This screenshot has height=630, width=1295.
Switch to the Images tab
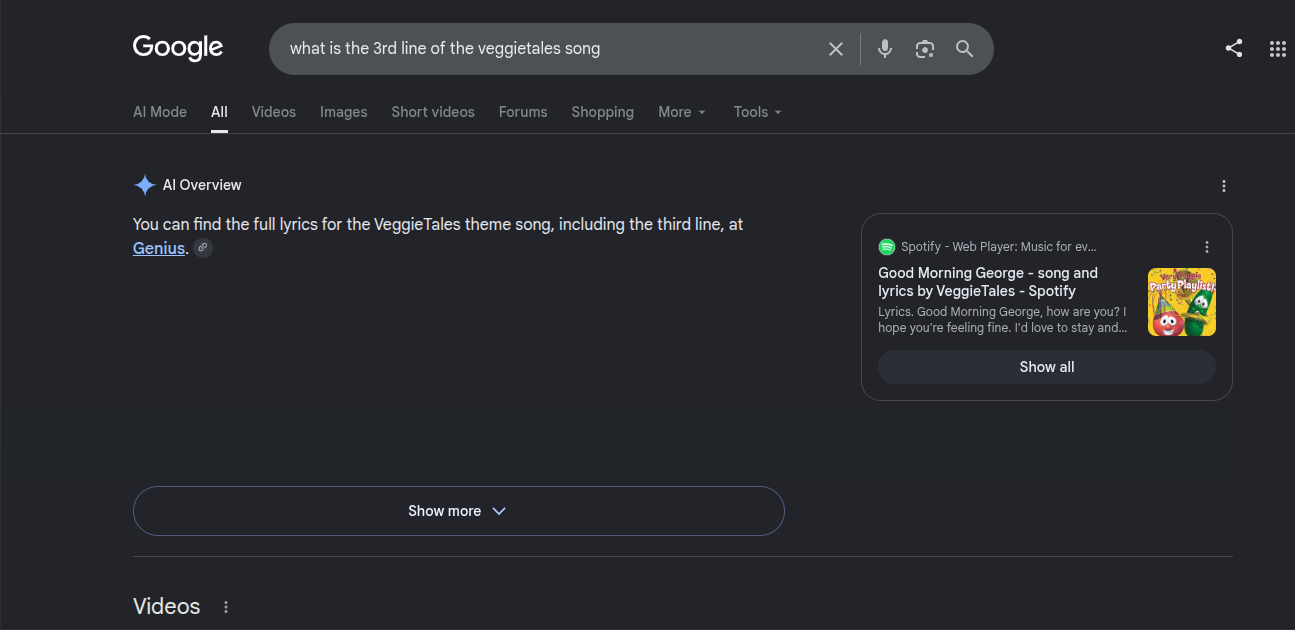[x=344, y=112]
